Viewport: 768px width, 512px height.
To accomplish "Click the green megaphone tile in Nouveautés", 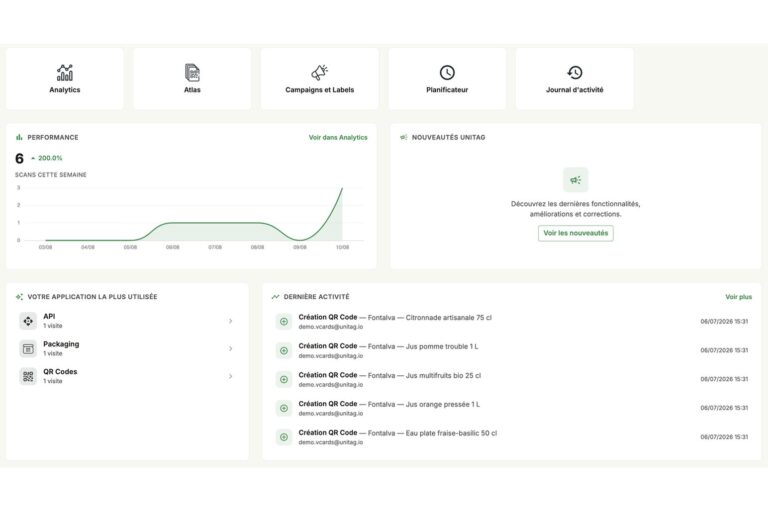I will [x=576, y=180].
